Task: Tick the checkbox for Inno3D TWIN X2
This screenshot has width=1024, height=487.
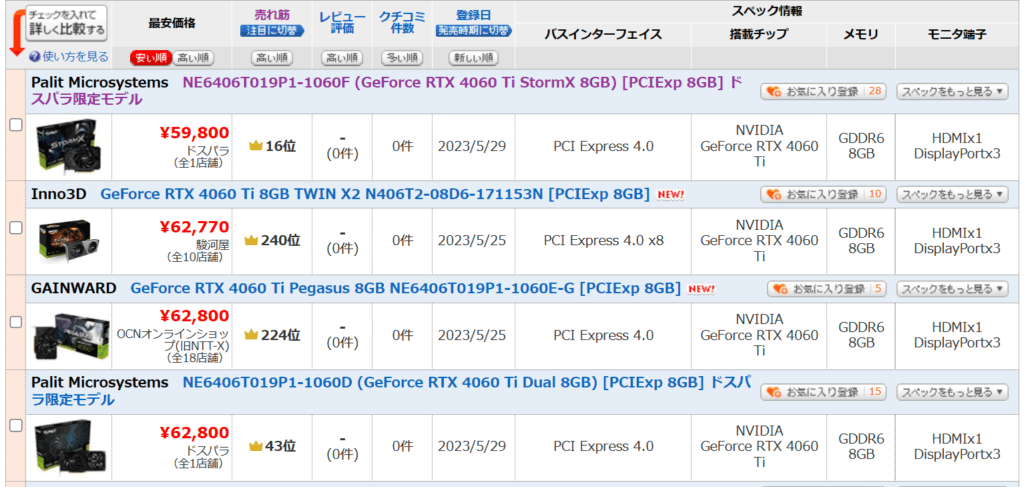Action: pos(16,228)
